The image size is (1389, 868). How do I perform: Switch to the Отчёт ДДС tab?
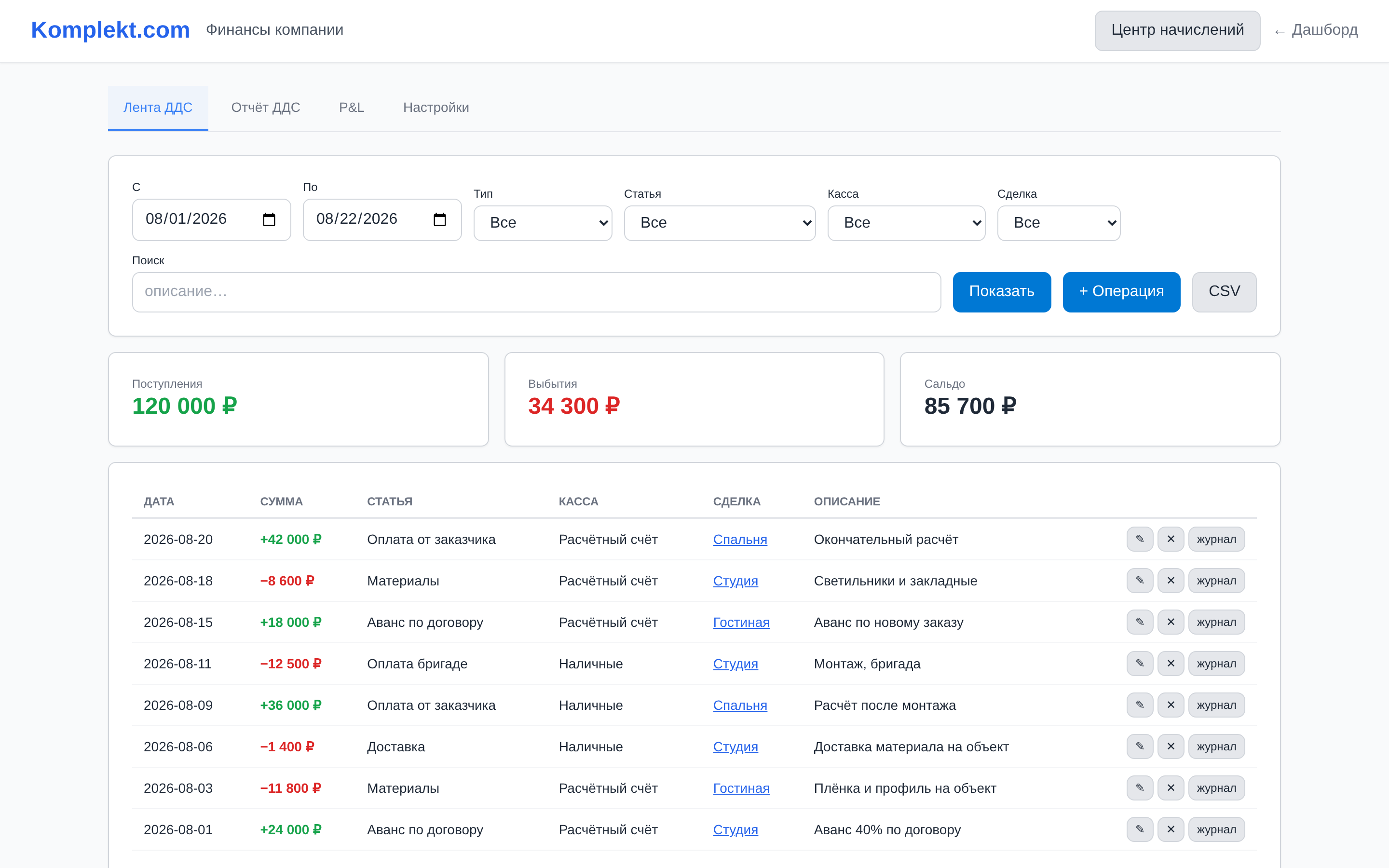[266, 108]
